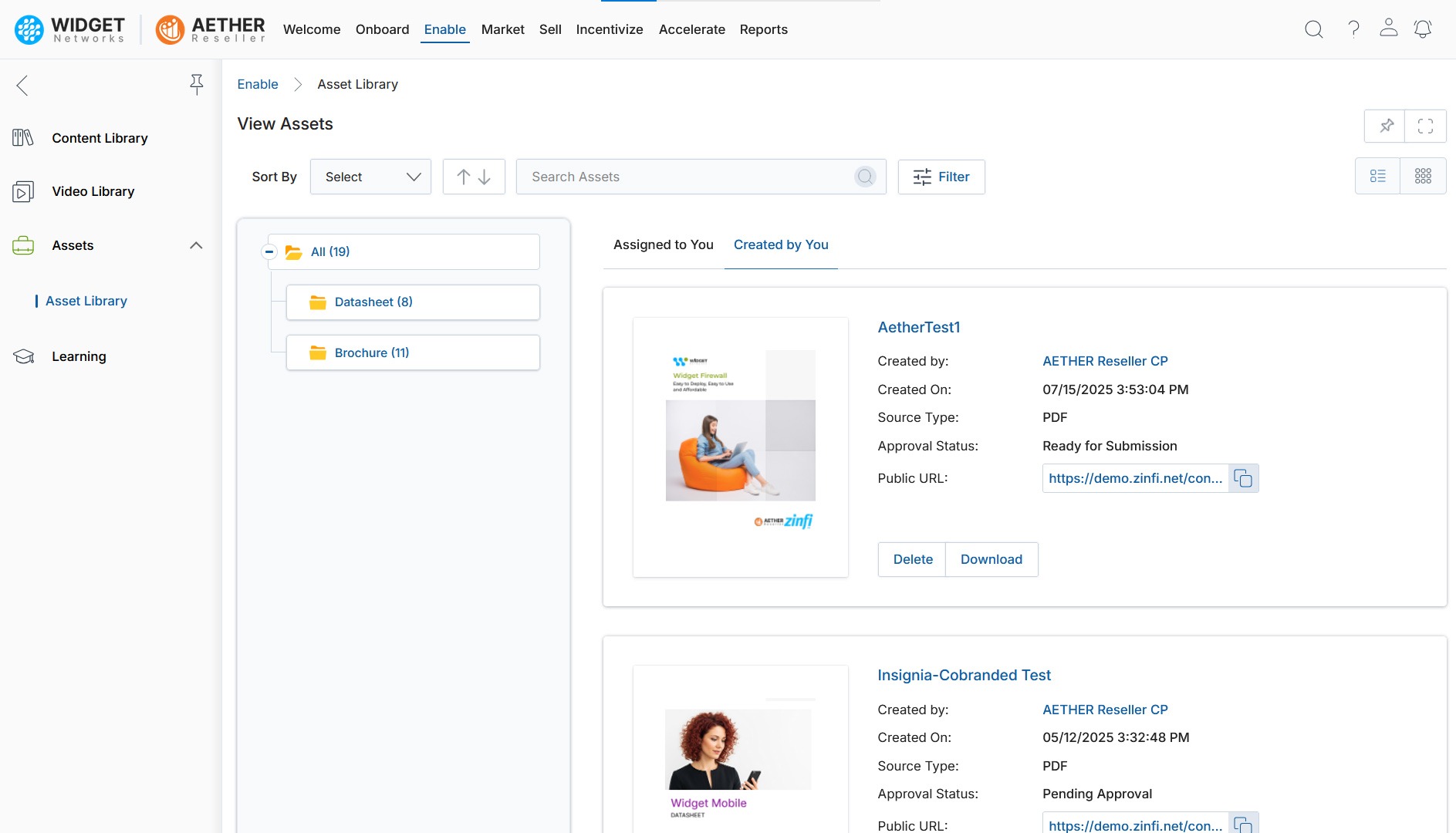
Task: Collapse the All (19) folder tree
Action: click(269, 251)
